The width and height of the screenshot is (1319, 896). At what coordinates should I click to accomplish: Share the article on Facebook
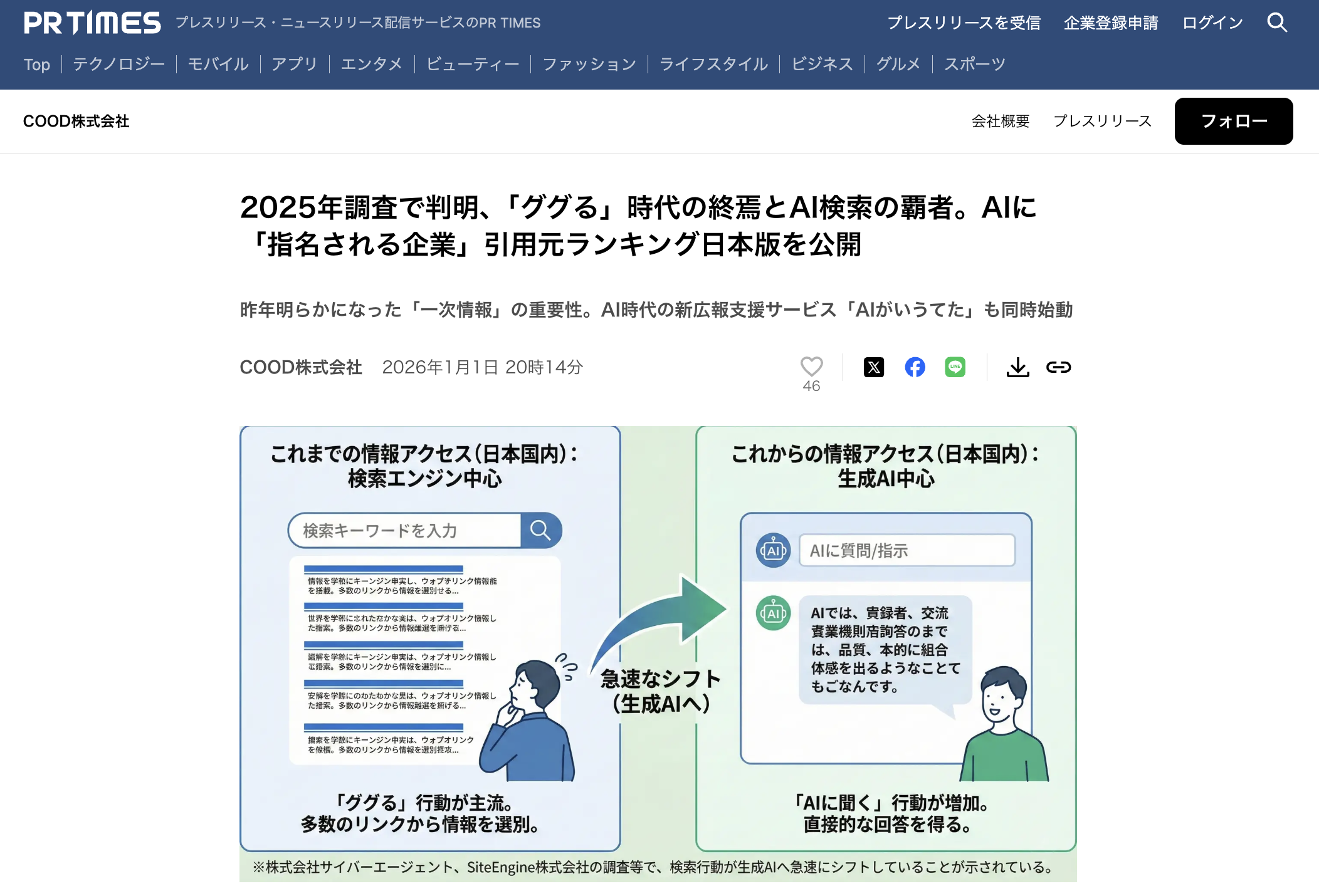click(x=915, y=367)
